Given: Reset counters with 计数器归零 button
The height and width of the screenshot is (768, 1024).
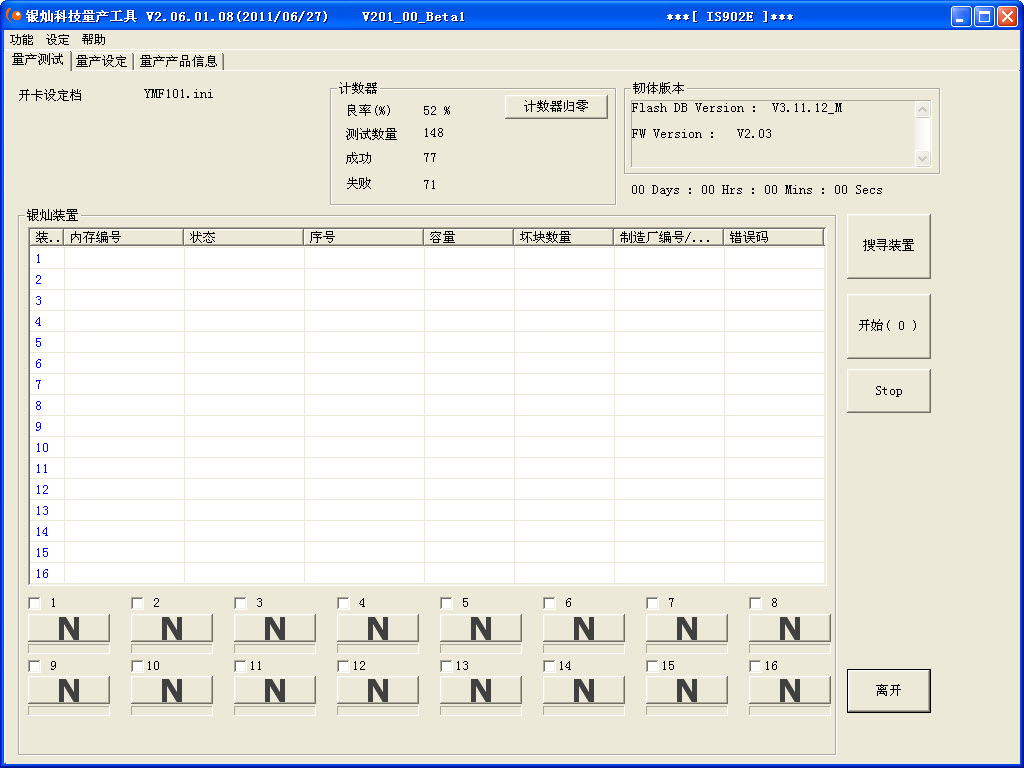Looking at the screenshot, I should click(556, 107).
